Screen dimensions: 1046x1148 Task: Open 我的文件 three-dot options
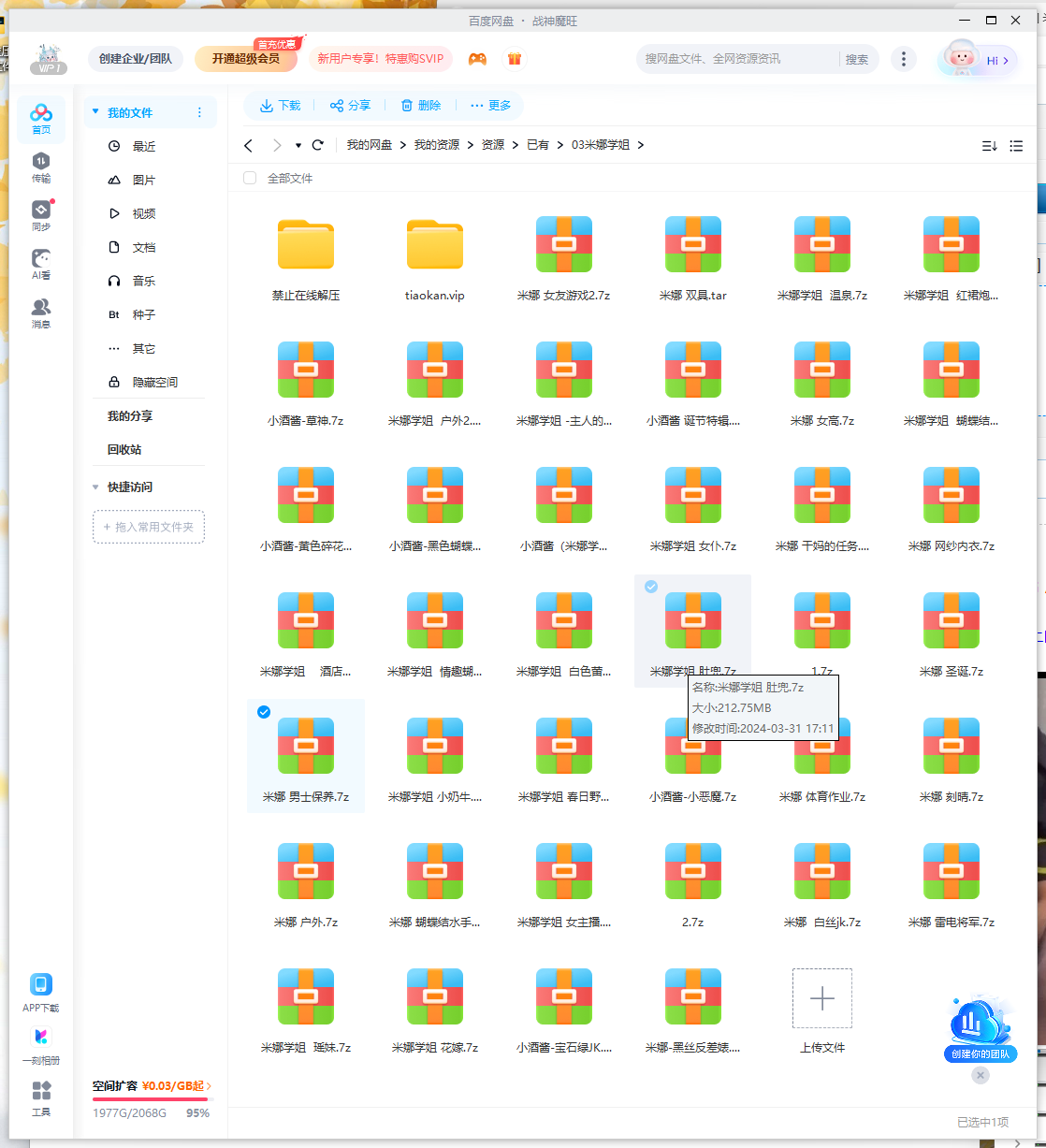point(199,112)
